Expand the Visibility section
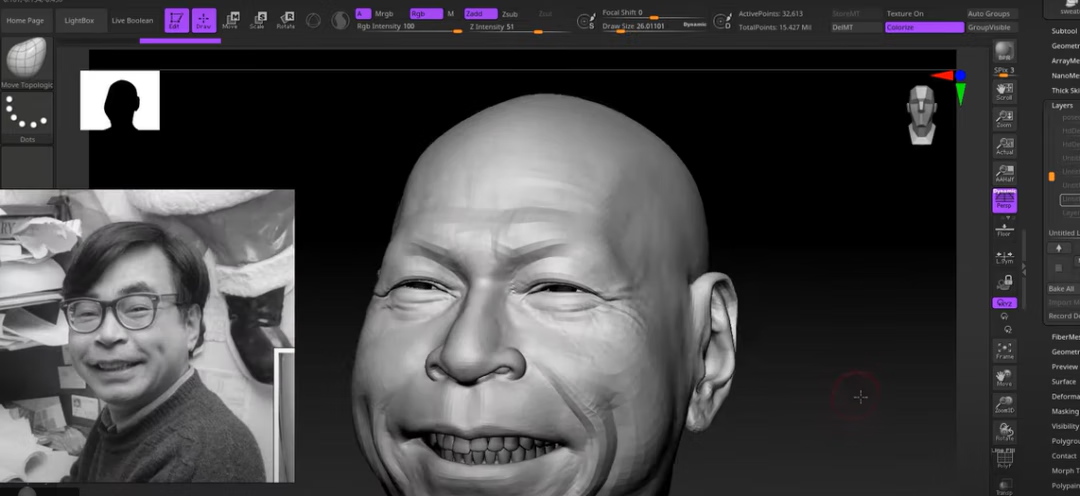The image size is (1080, 496). click(x=1065, y=426)
